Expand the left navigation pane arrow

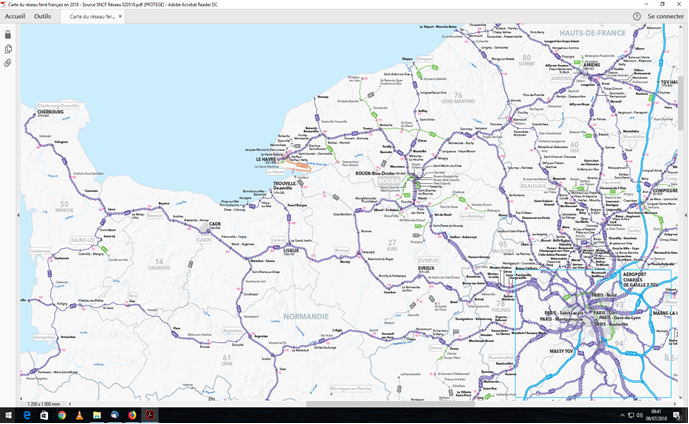[18, 215]
